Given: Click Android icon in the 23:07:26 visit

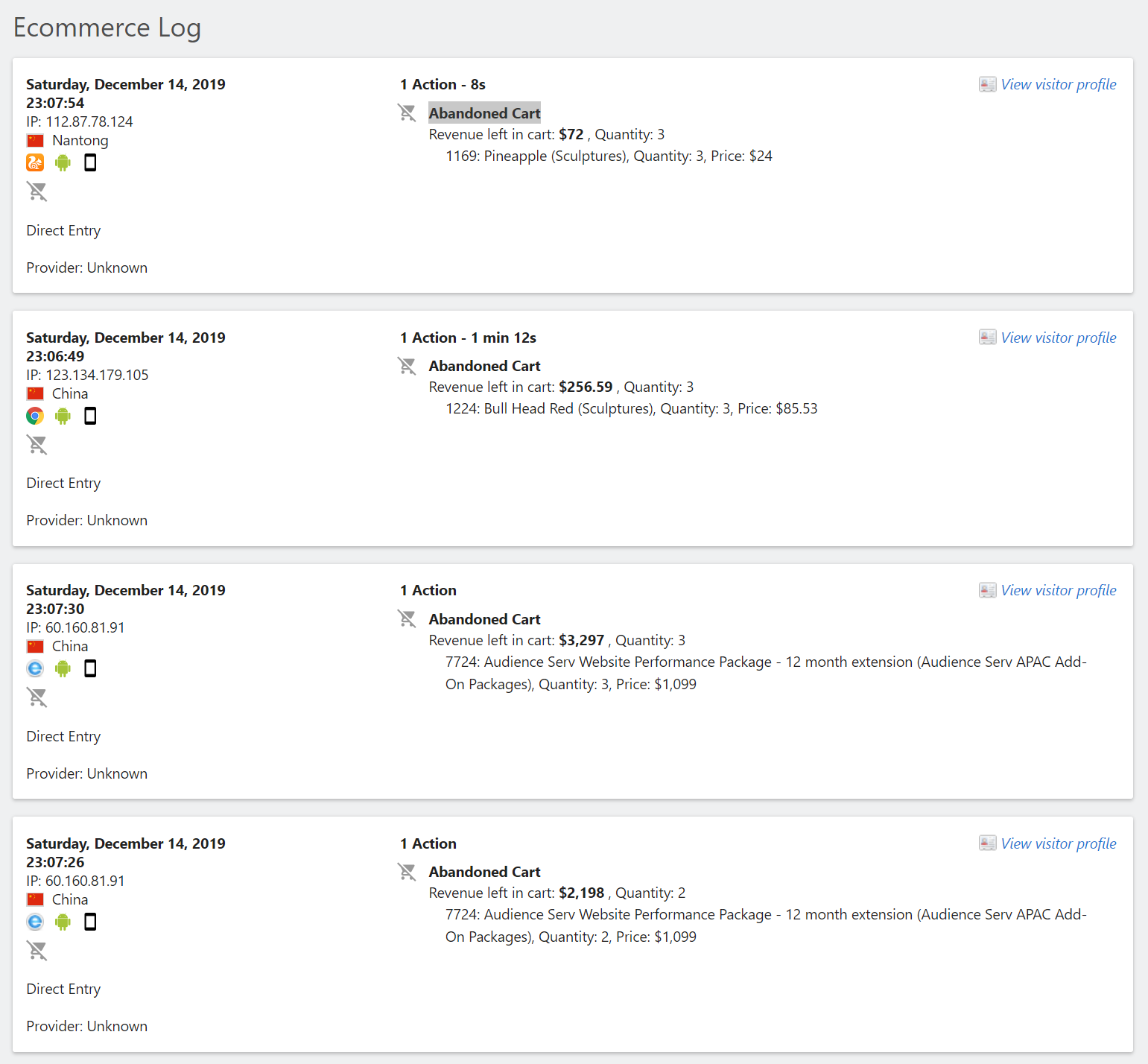Looking at the screenshot, I should click(x=63, y=922).
